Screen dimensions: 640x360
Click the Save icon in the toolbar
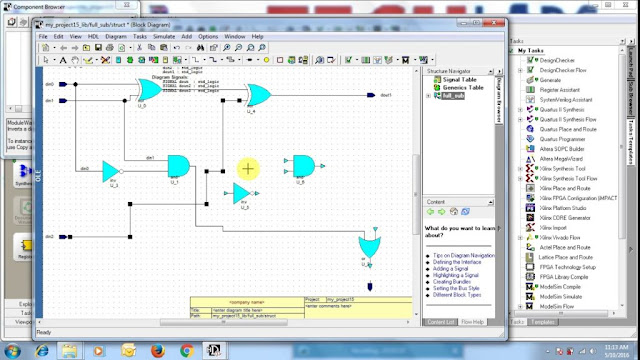pos(98,48)
